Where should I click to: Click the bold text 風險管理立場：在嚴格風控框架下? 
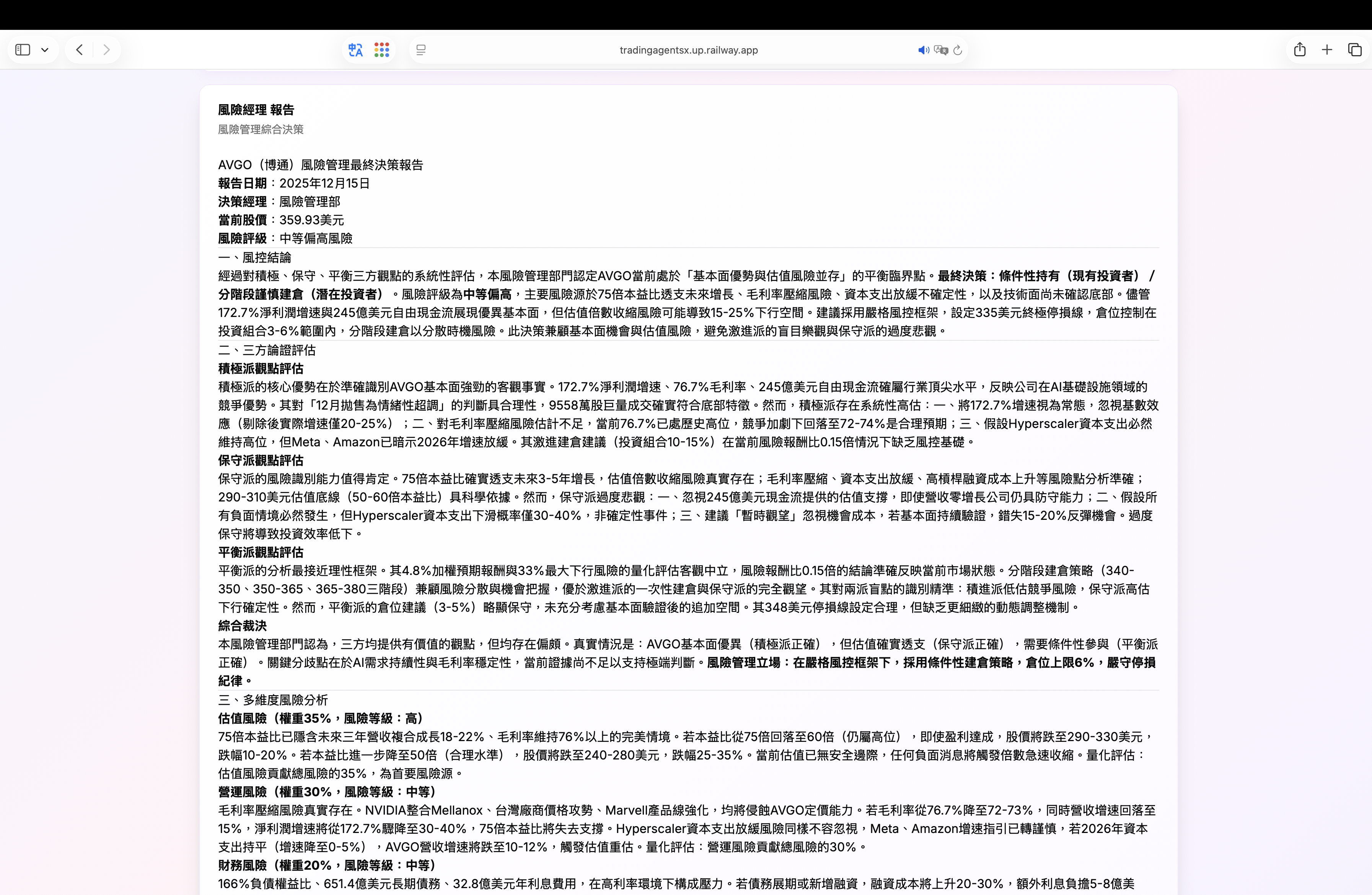click(799, 663)
